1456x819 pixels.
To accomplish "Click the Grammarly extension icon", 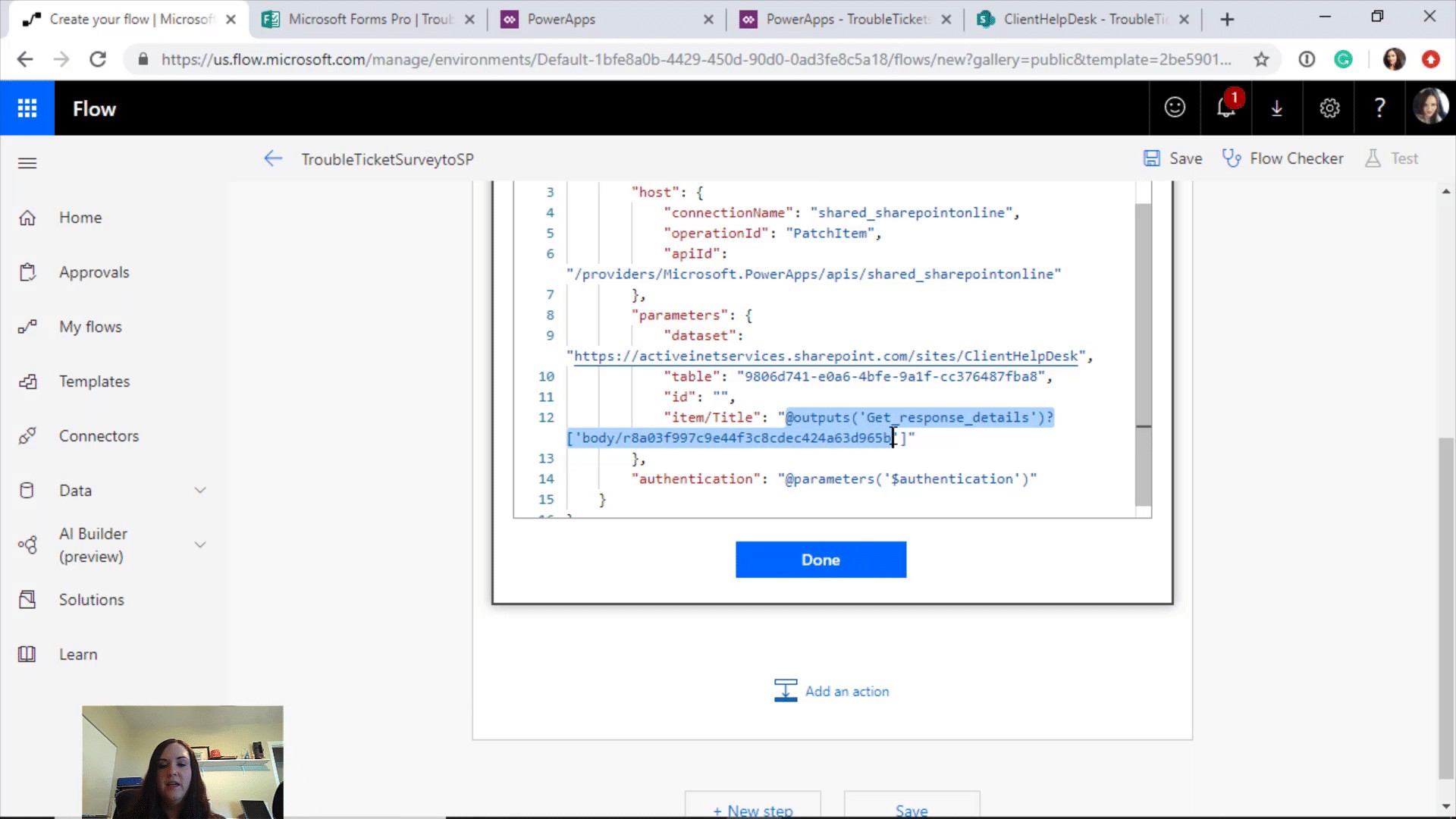I will pyautogui.click(x=1343, y=59).
